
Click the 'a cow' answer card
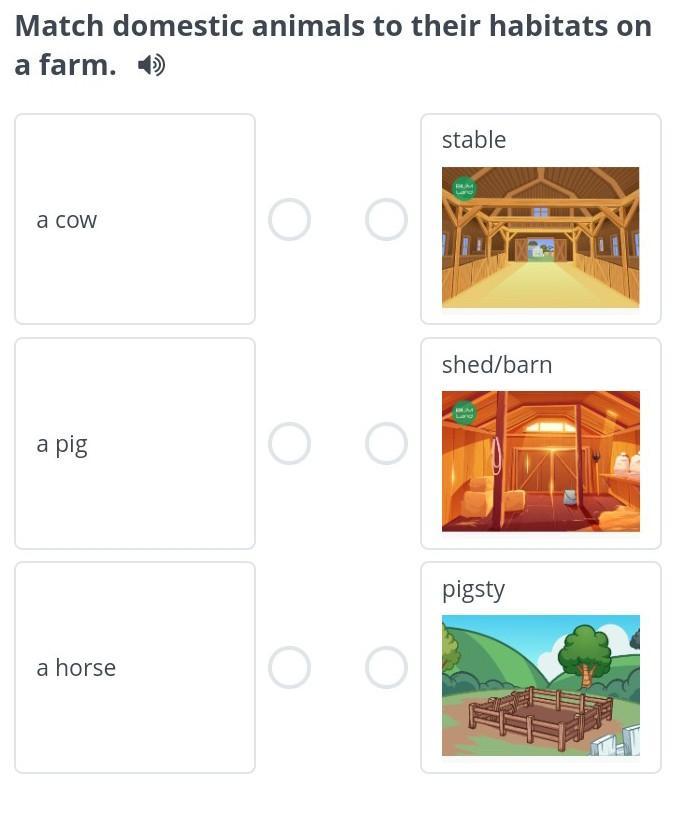pyautogui.click(x=135, y=219)
